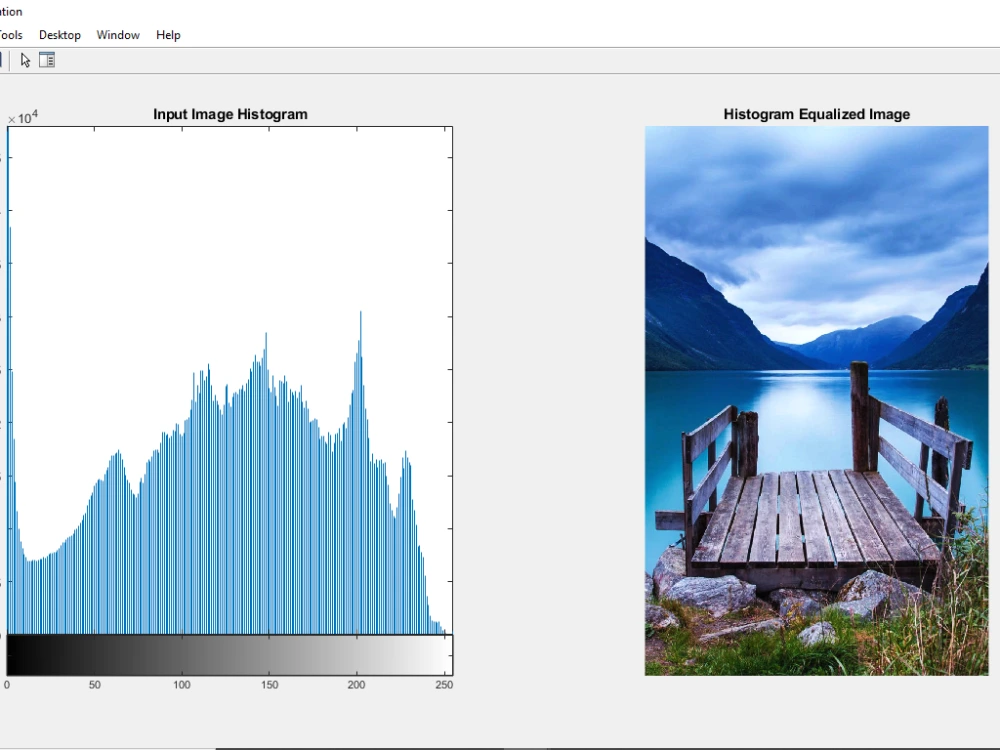Select the Edit Plot arrow tool

pos(24,59)
